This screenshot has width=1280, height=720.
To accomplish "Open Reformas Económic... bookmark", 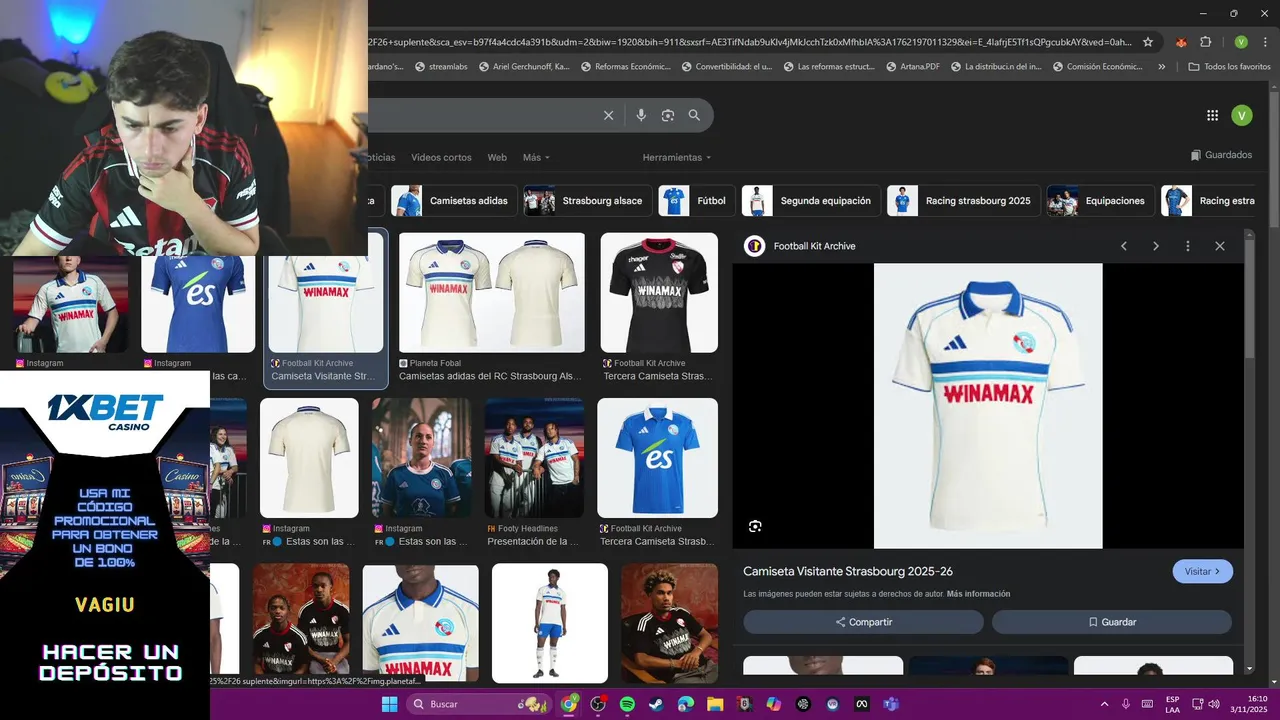I will point(624,67).
